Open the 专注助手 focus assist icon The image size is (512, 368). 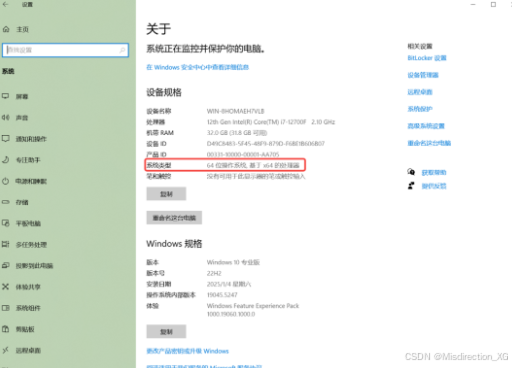(6, 160)
